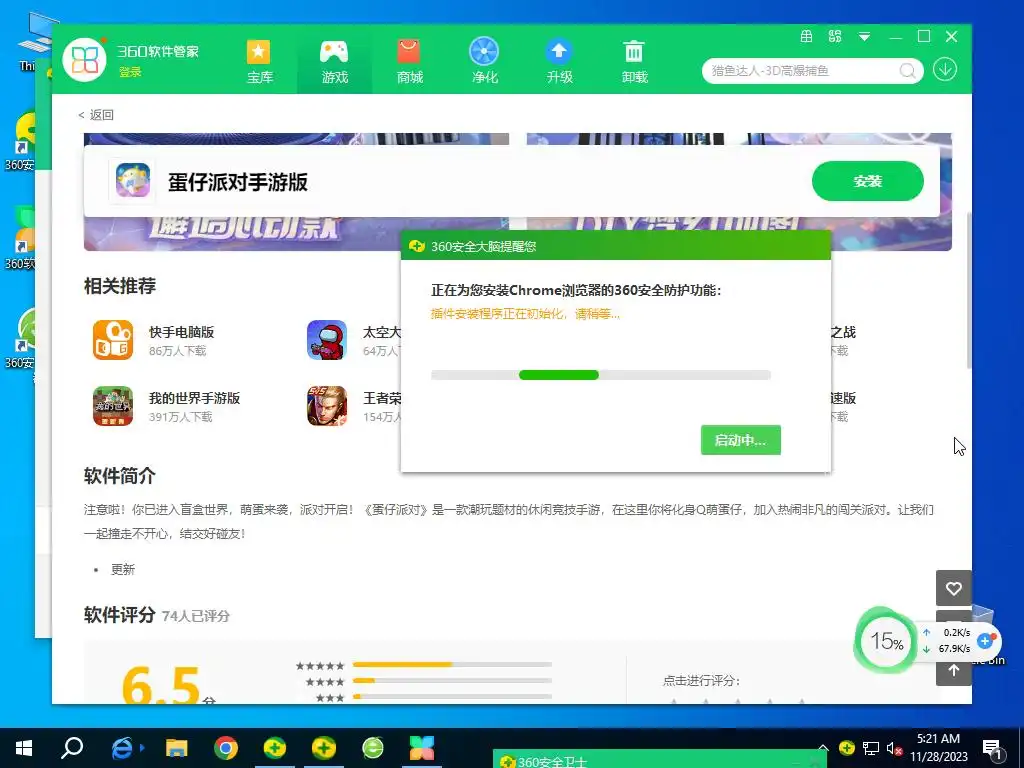Click the grid icon in title bar
The width and height of the screenshot is (1024, 768).
pos(807,37)
